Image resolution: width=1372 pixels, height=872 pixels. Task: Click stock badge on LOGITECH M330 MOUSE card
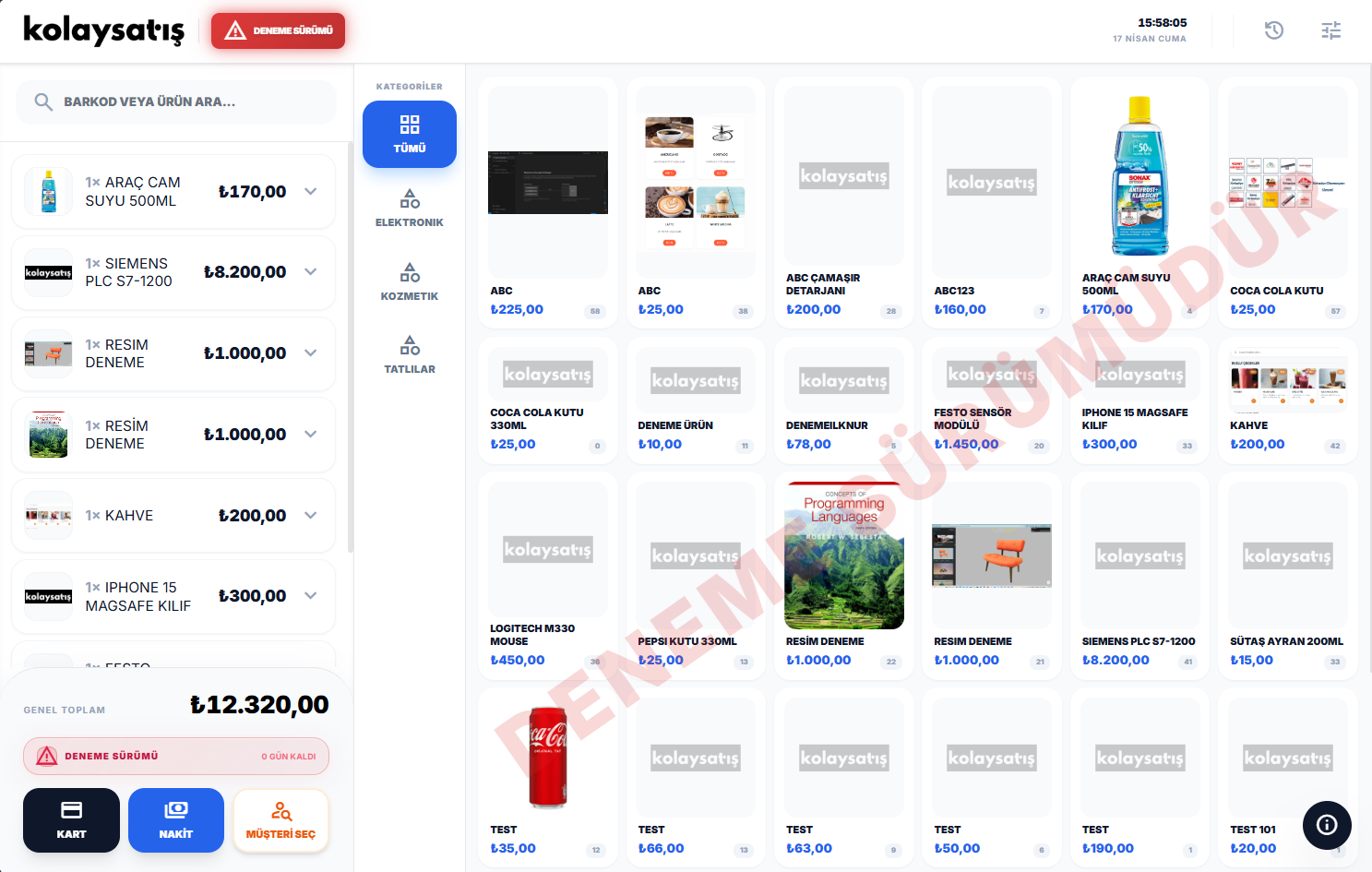(595, 662)
